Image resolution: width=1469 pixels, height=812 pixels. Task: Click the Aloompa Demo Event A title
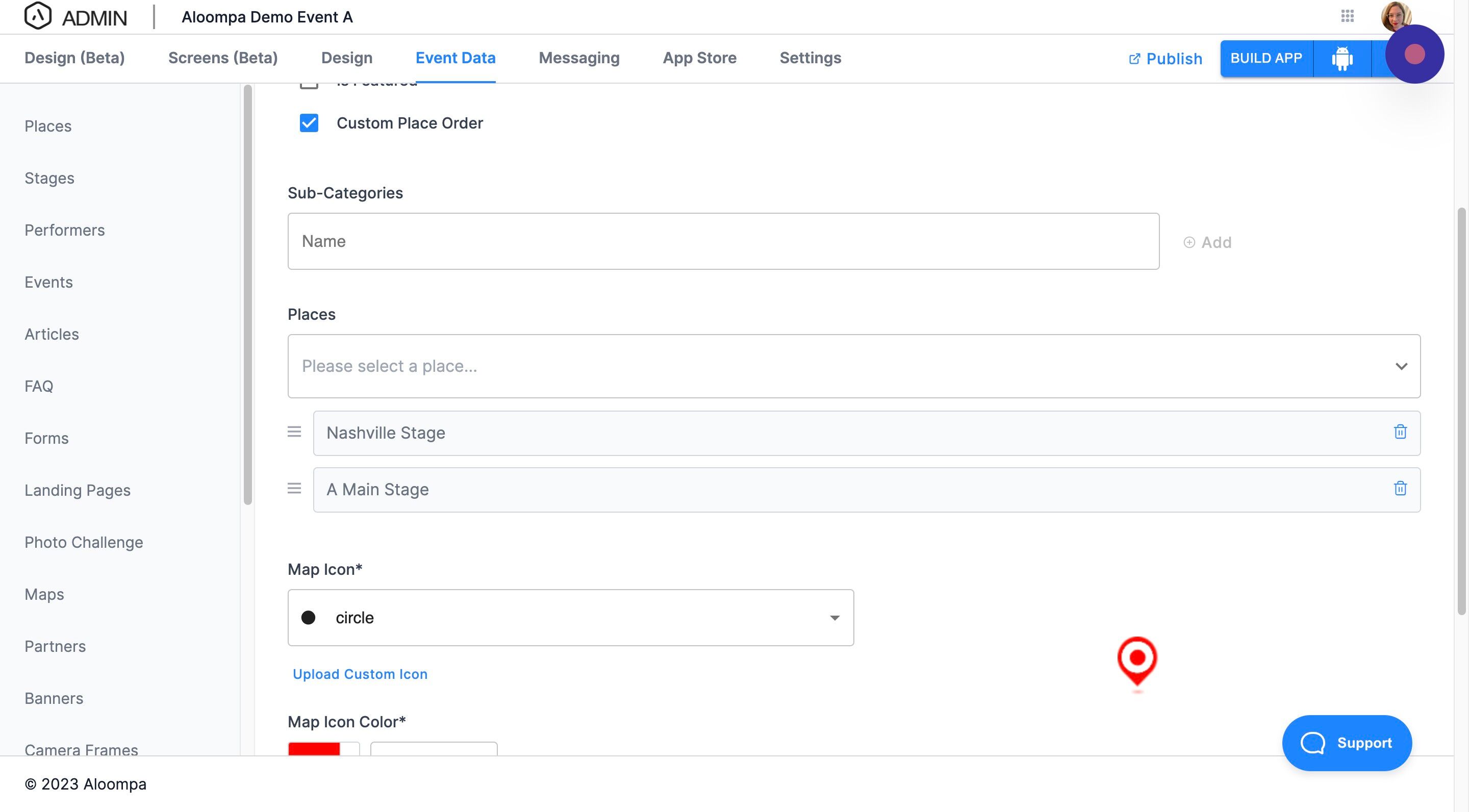[267, 17]
